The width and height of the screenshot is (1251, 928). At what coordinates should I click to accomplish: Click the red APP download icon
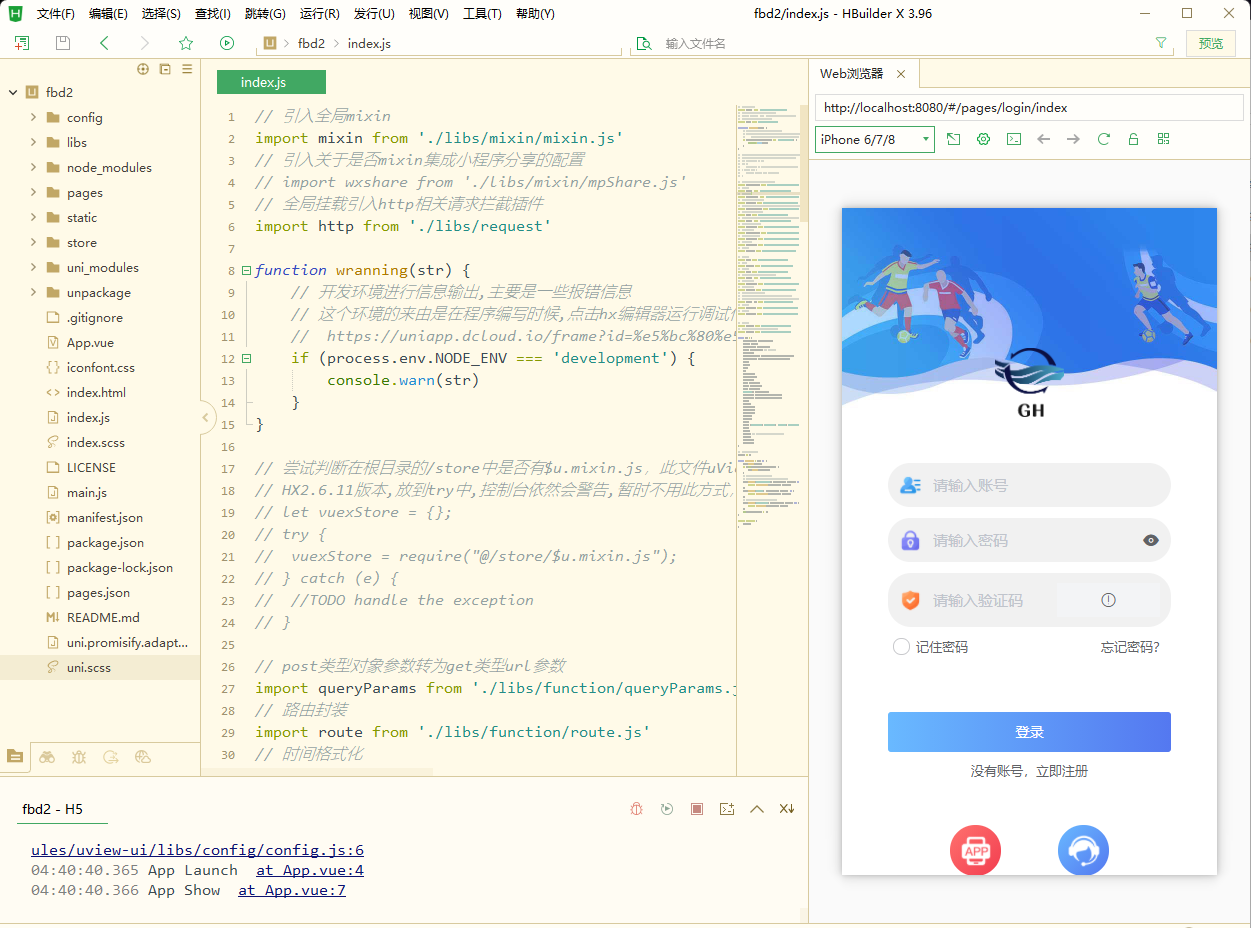975,851
